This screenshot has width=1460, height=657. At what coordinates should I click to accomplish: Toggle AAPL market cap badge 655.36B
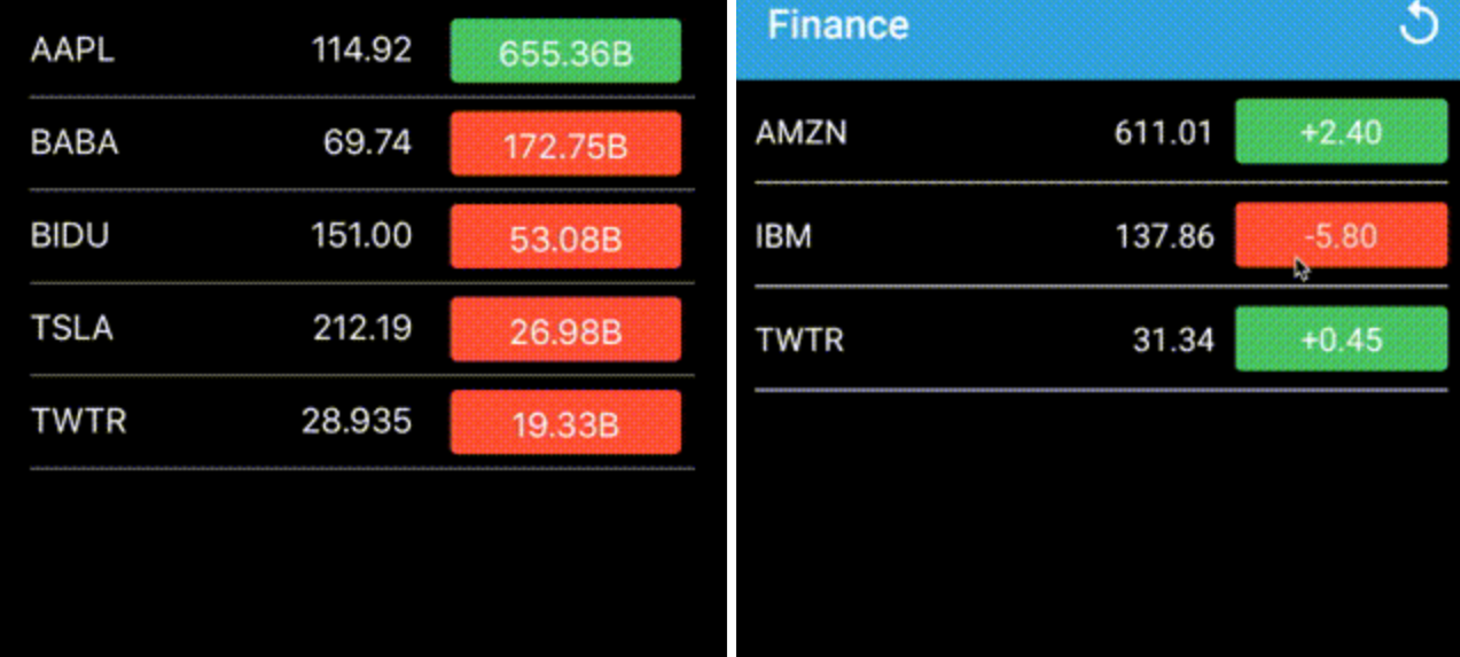(565, 51)
